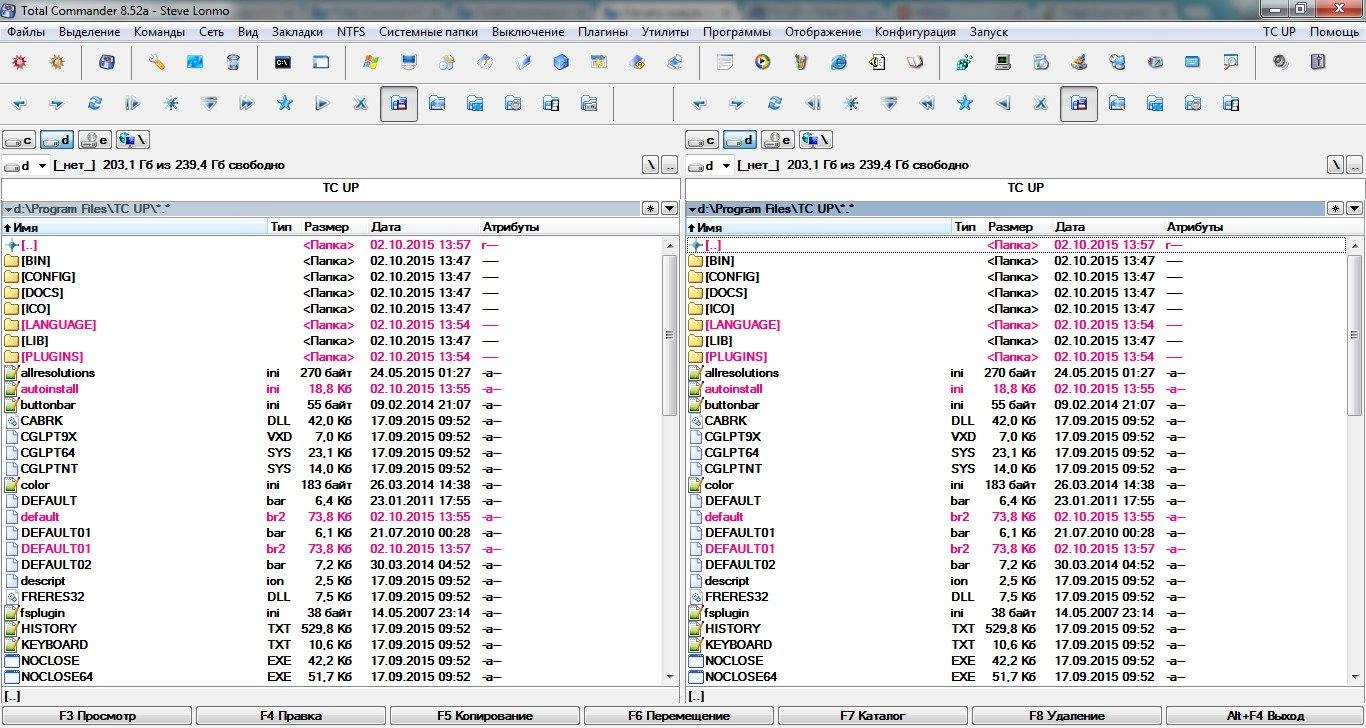Image resolution: width=1366 pixels, height=728 pixels.
Task: Click the first red gear icon in toolbar
Action: [19, 62]
